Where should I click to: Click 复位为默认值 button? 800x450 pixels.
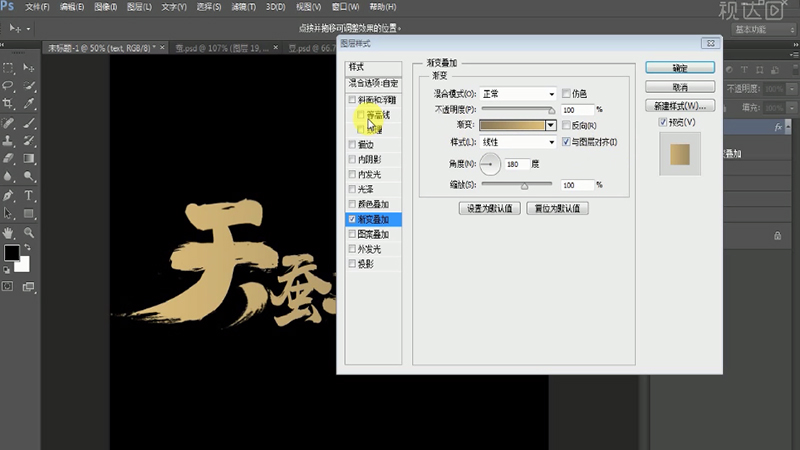click(557, 208)
